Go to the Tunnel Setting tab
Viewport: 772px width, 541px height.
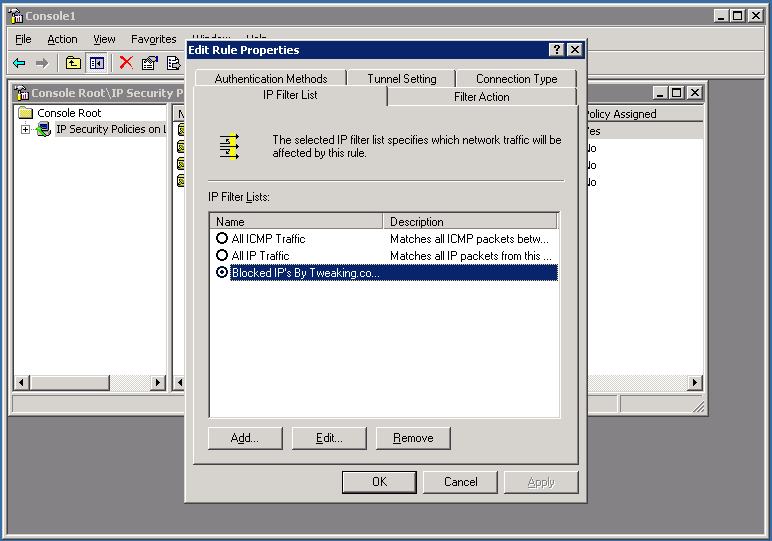pyautogui.click(x=401, y=79)
